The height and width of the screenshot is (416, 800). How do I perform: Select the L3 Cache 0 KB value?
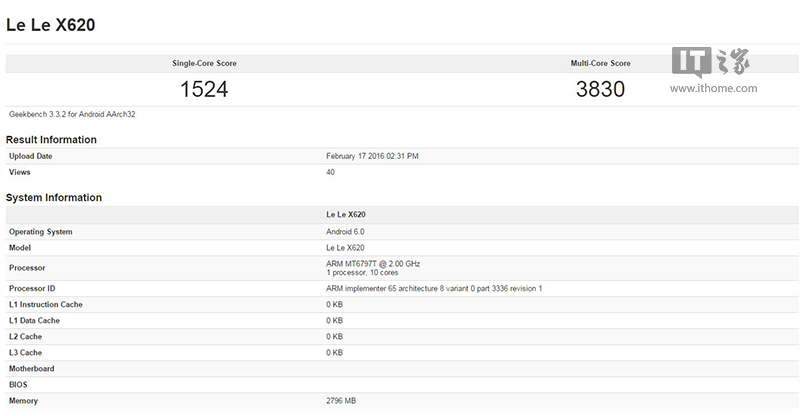pos(335,353)
